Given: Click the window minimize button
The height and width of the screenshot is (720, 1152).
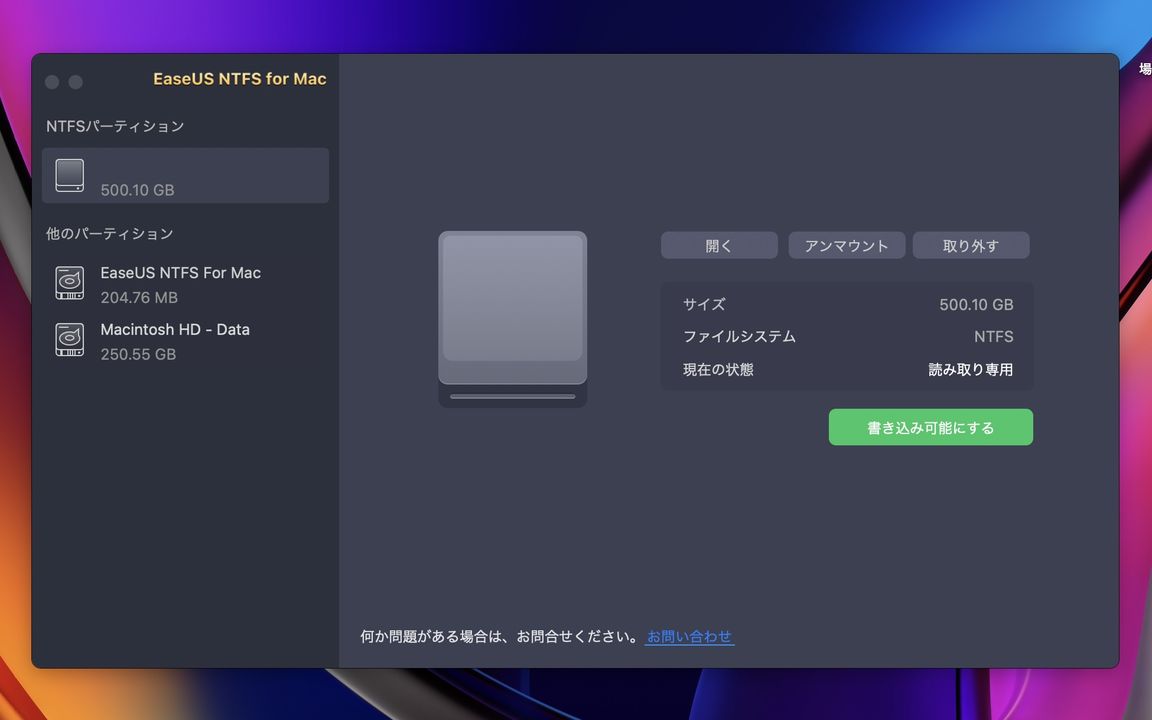Looking at the screenshot, I should point(76,82).
